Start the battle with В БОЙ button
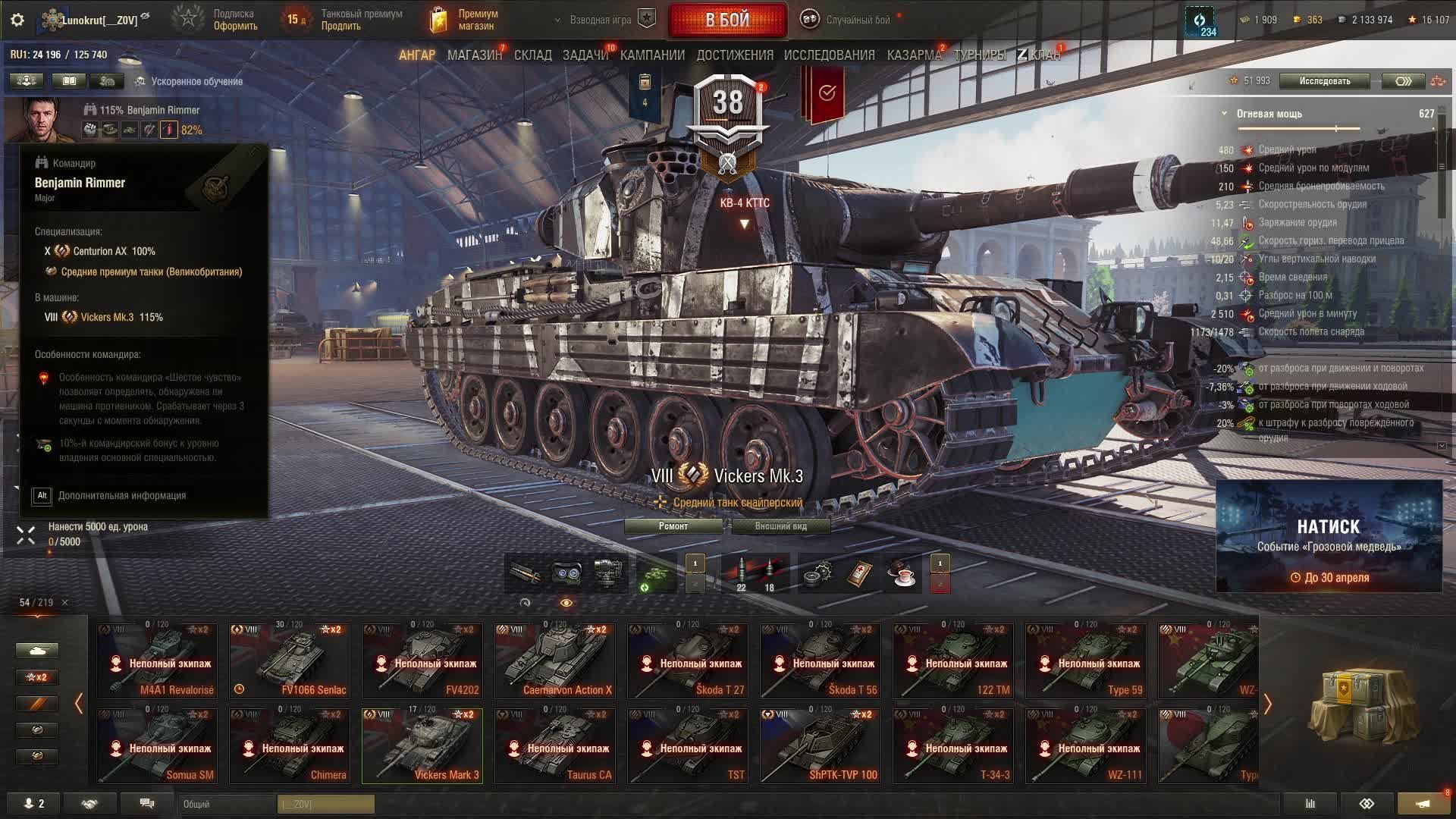The width and height of the screenshot is (1456, 819). (727, 20)
